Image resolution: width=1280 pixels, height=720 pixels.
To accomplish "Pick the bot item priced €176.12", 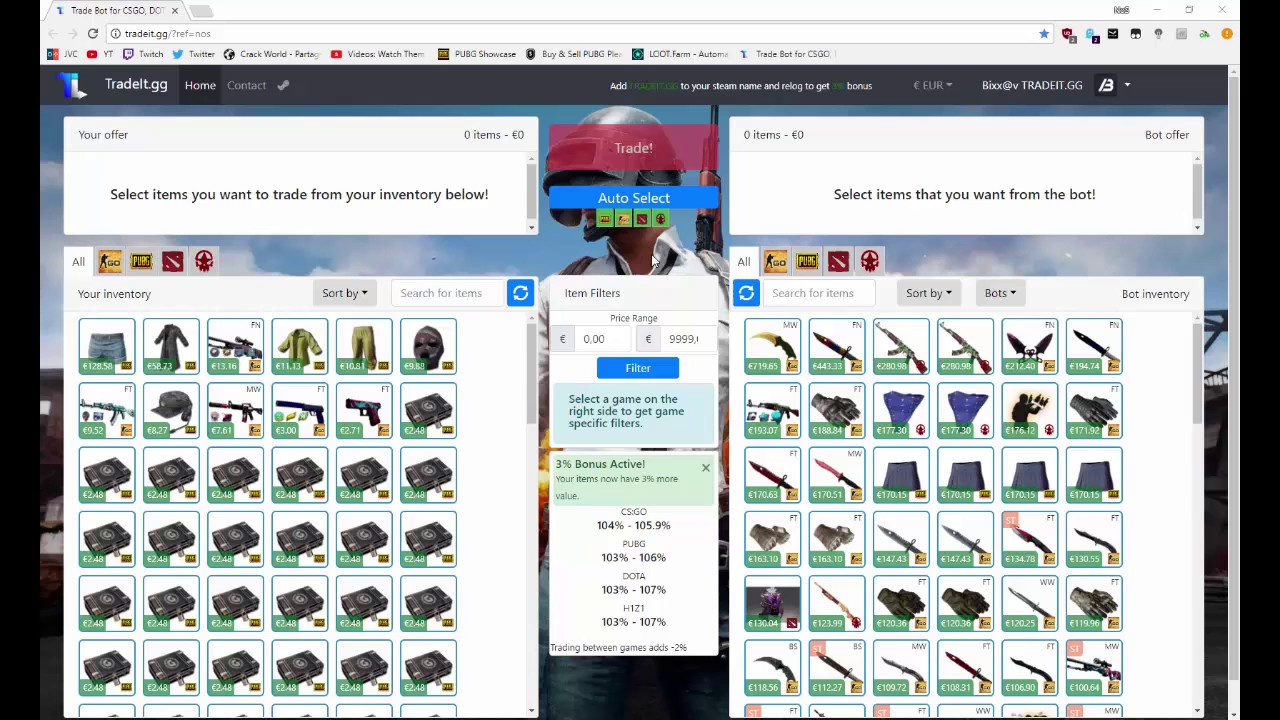I will tap(1029, 410).
